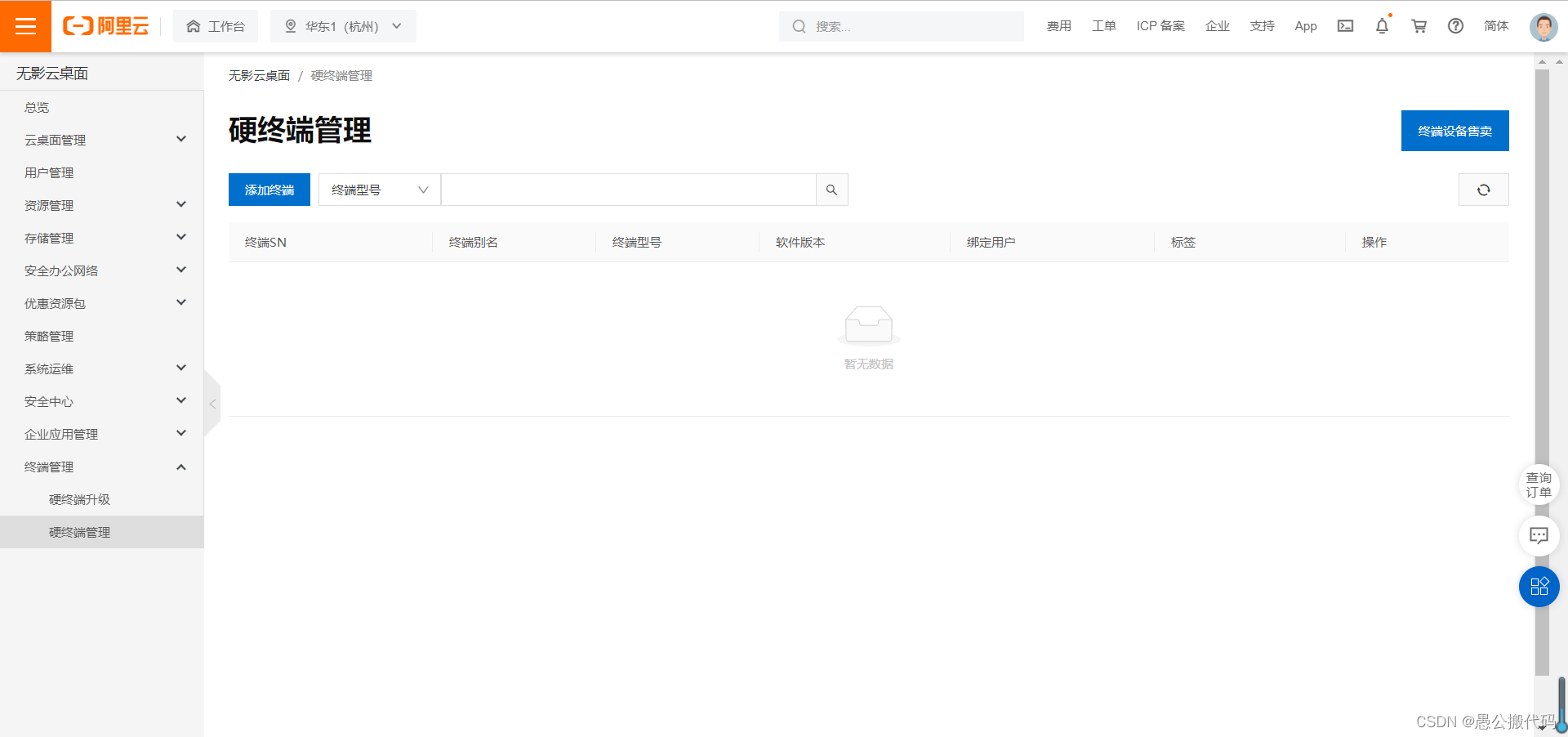Open the 终端型号 filter dropdown

380,190
